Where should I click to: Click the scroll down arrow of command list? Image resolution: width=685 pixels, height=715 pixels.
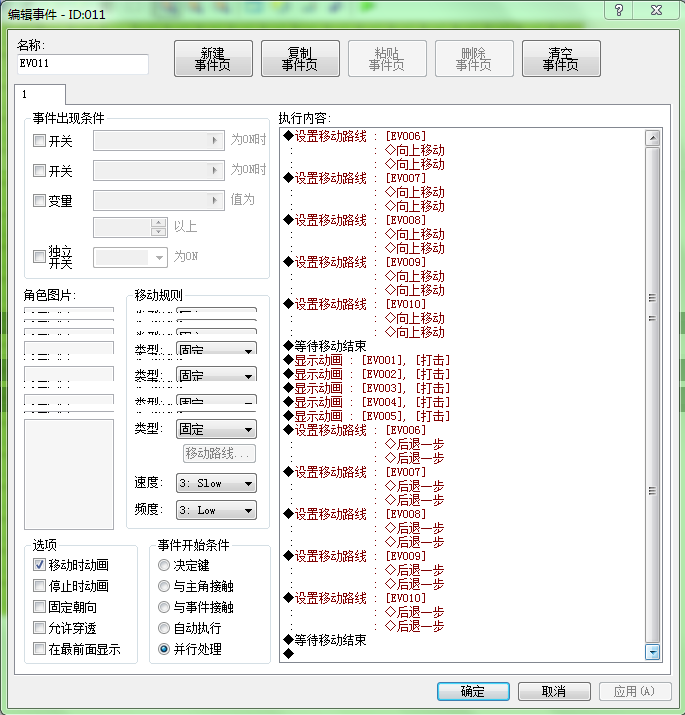[653, 652]
